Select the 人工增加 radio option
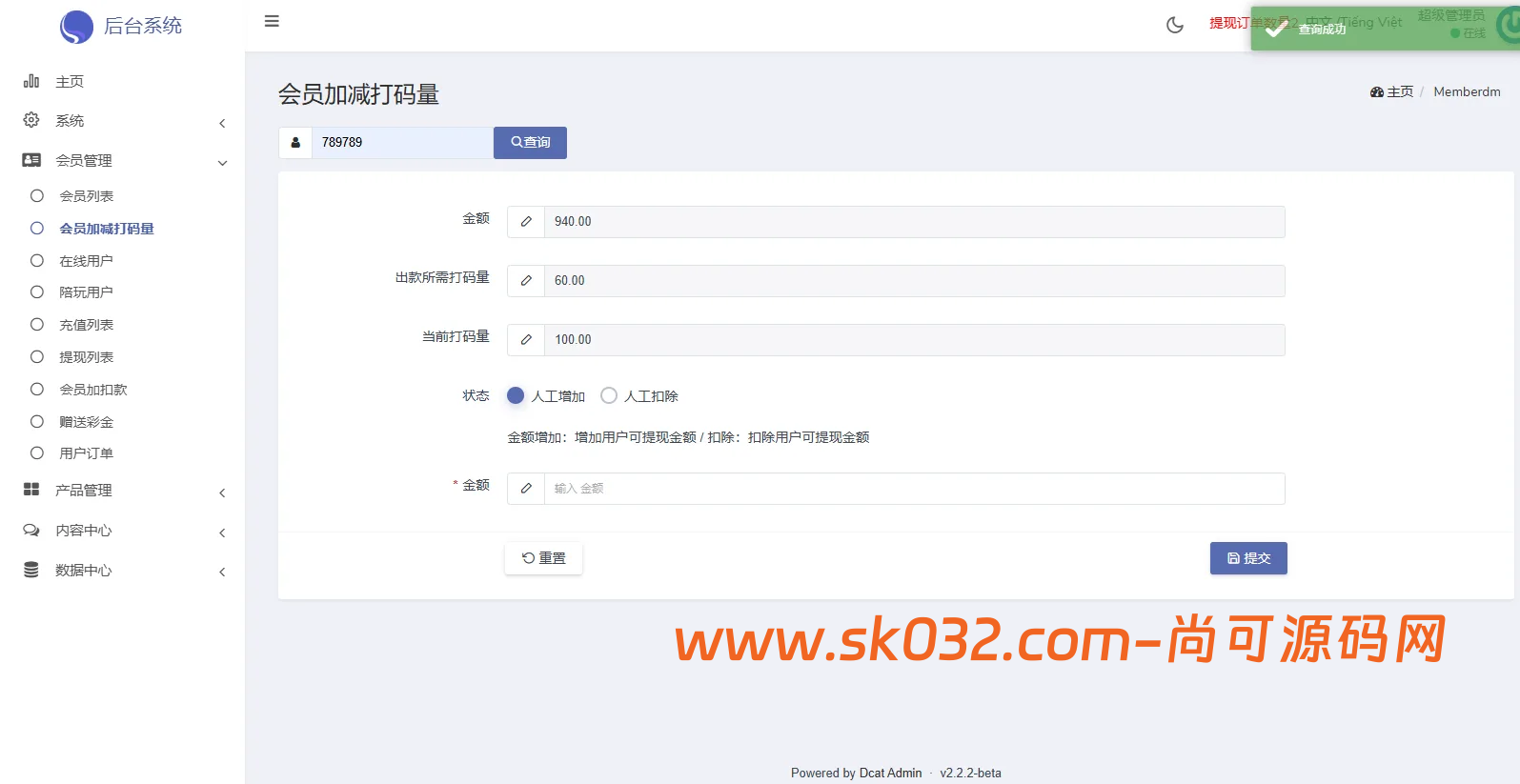Viewport: 1520px width, 784px height. point(516,395)
